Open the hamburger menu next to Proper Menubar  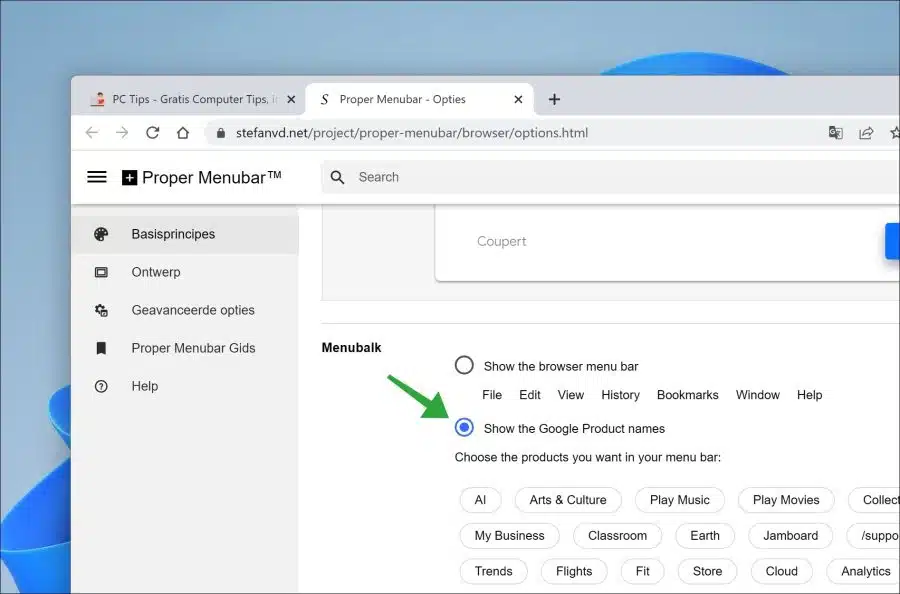click(96, 177)
